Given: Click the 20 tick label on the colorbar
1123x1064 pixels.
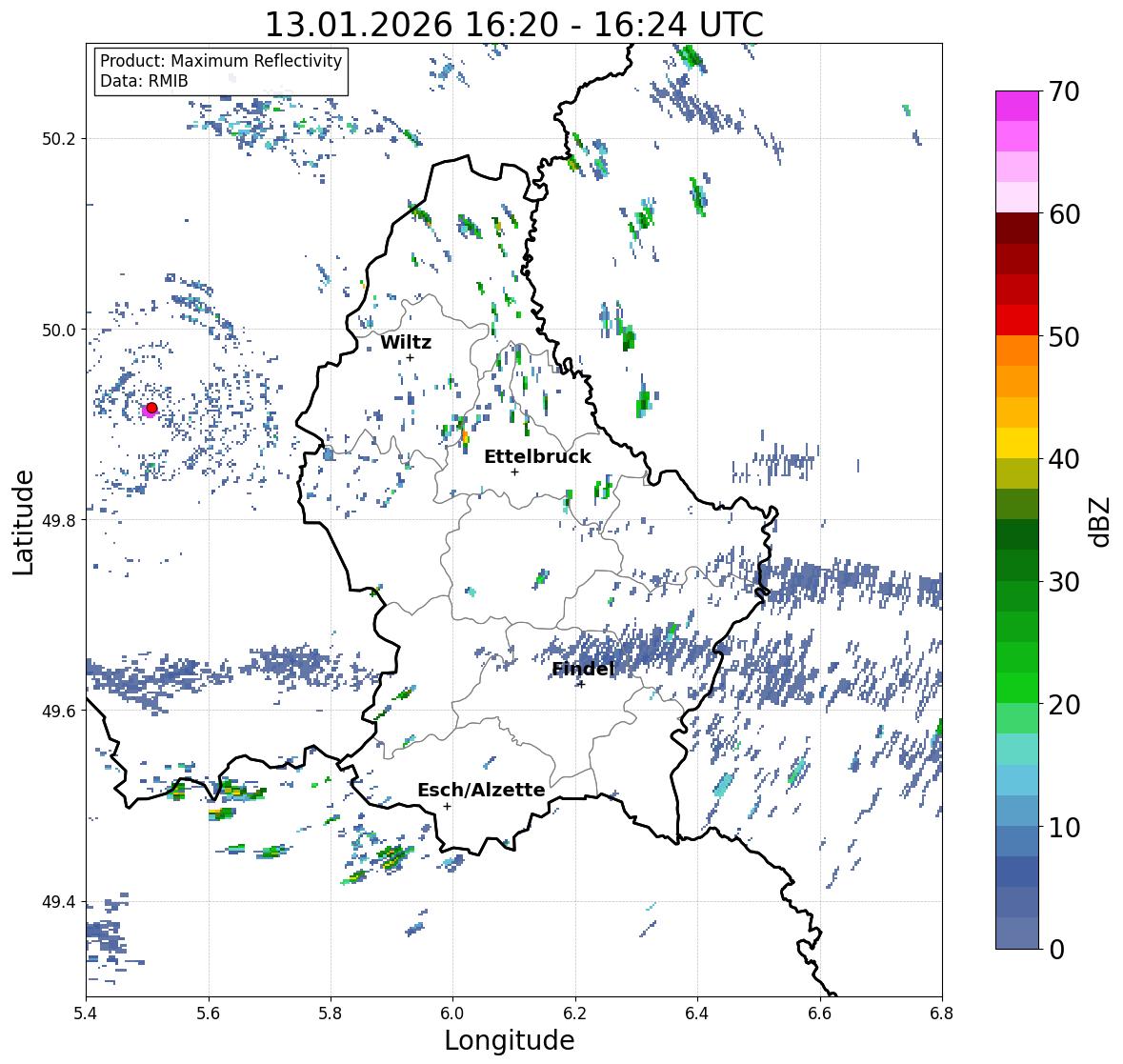Looking at the screenshot, I should pyautogui.click(x=1064, y=705).
